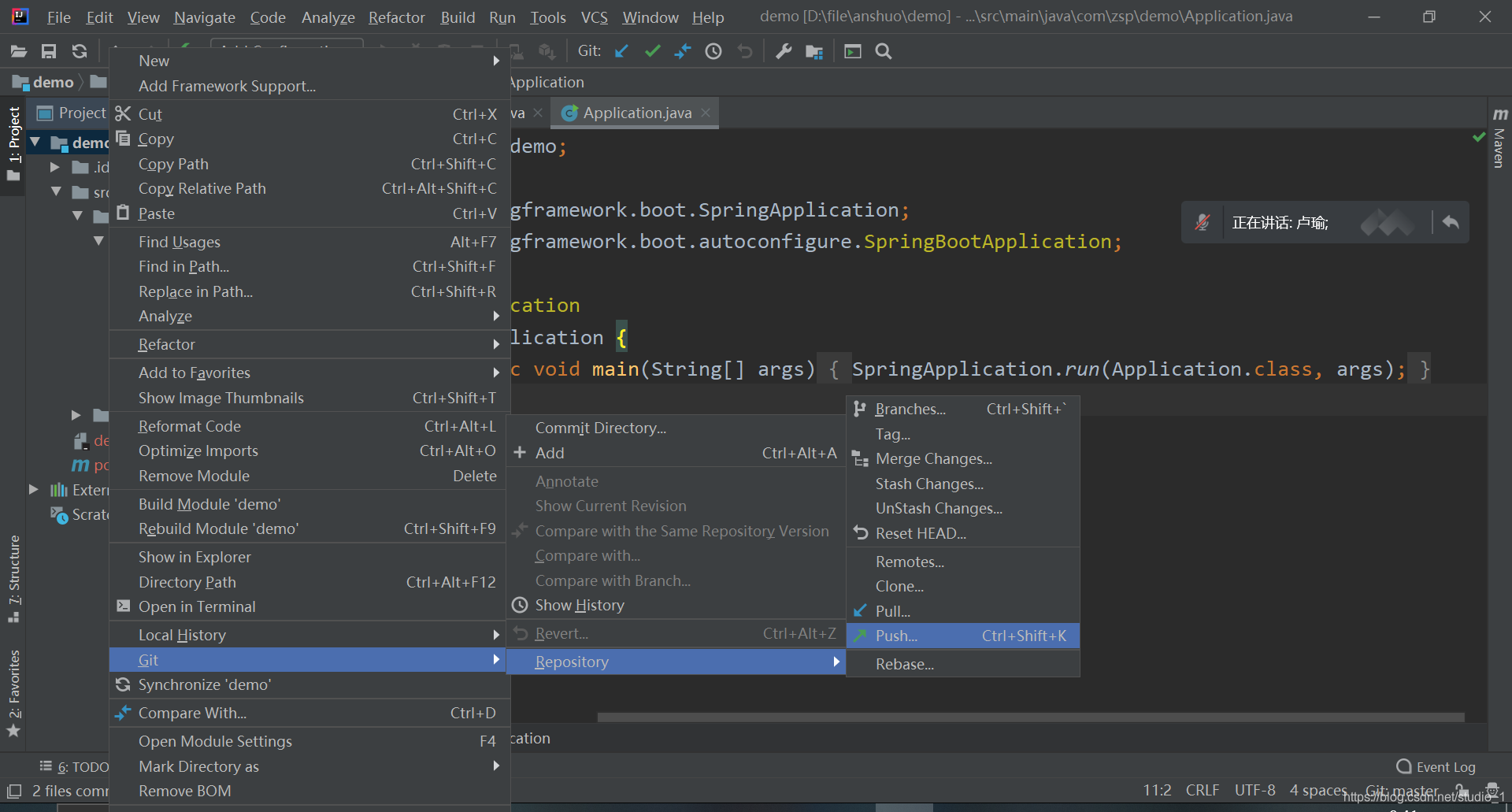Open the 7: Structure side panel
The image size is (1512, 812).
[14, 579]
